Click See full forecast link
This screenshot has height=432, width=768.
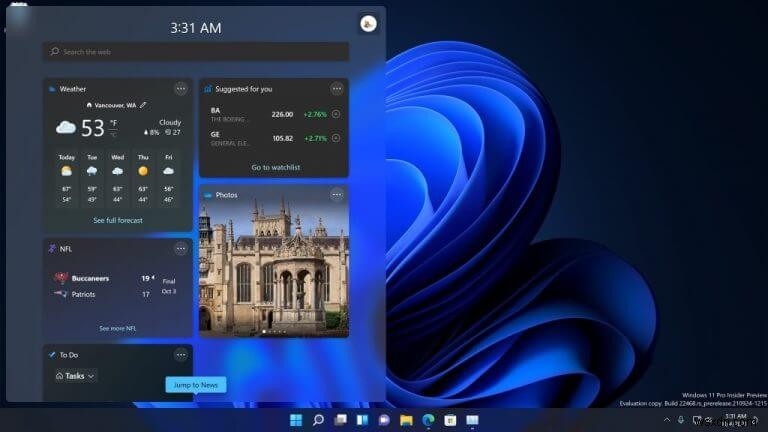(118, 220)
